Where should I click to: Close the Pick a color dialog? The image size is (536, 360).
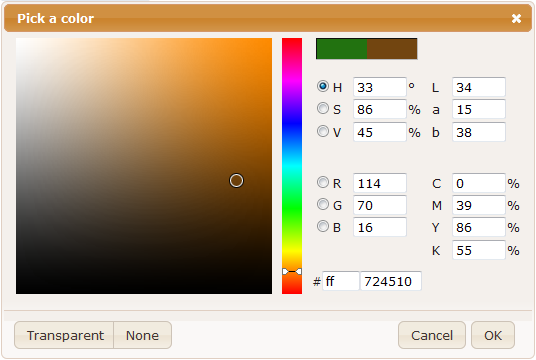(516, 18)
